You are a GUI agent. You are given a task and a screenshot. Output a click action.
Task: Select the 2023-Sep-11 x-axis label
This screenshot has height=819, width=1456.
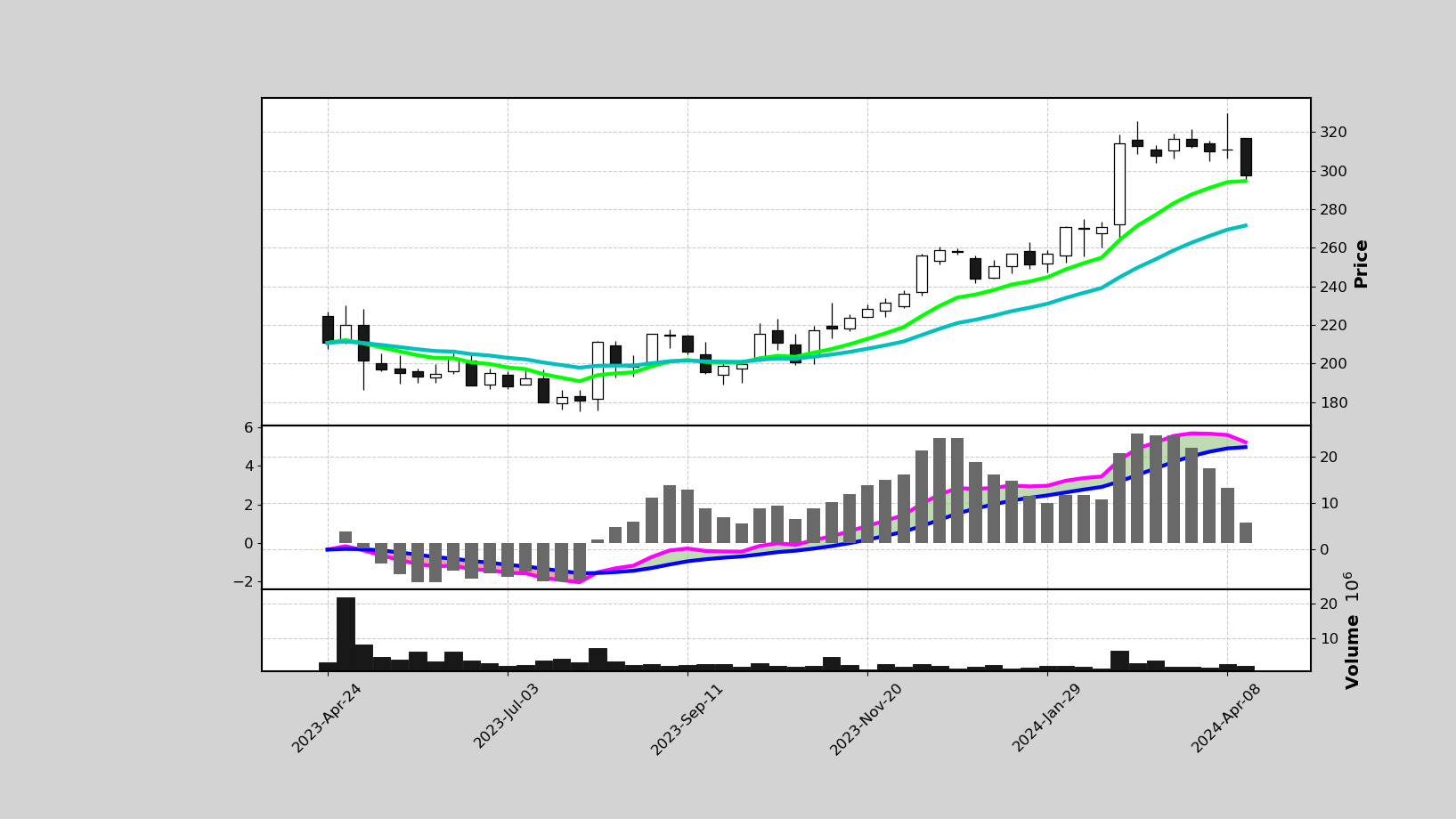pyautogui.click(x=686, y=719)
